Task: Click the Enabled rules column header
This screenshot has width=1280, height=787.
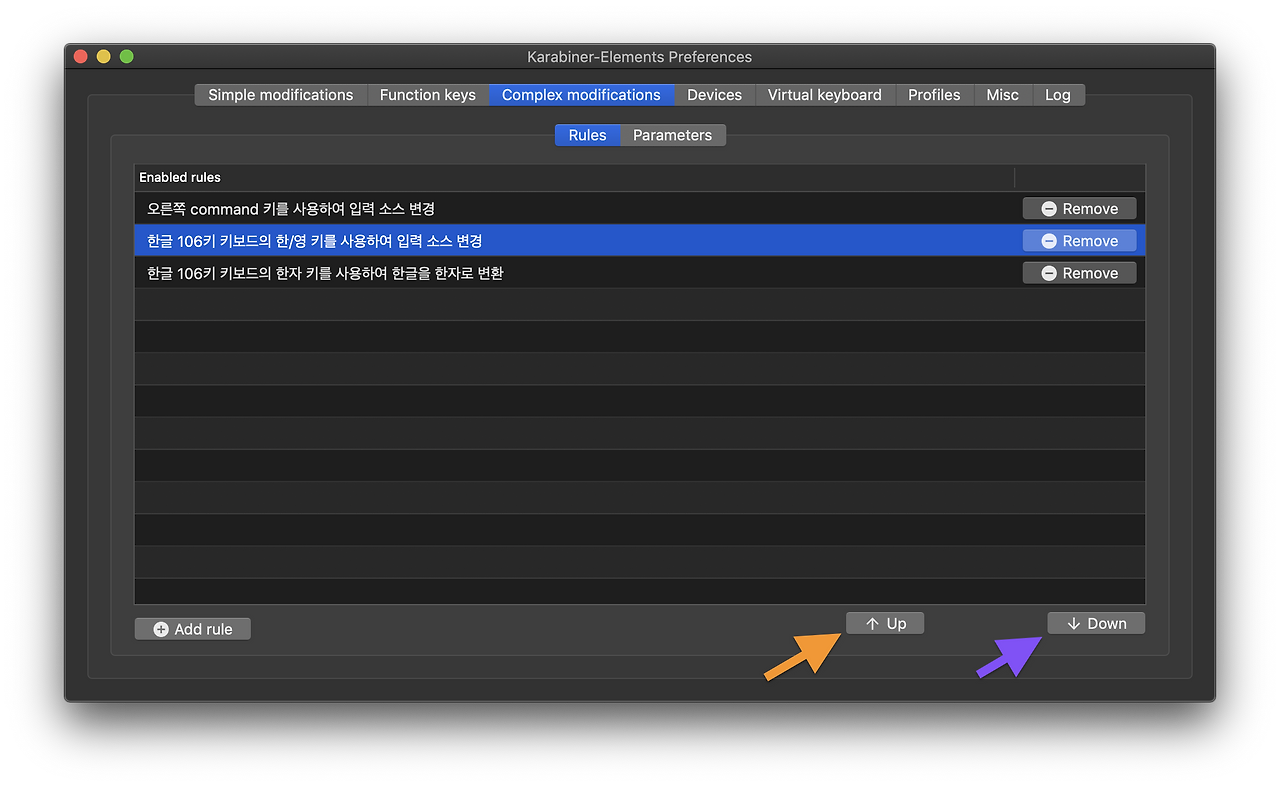Action: [575, 177]
